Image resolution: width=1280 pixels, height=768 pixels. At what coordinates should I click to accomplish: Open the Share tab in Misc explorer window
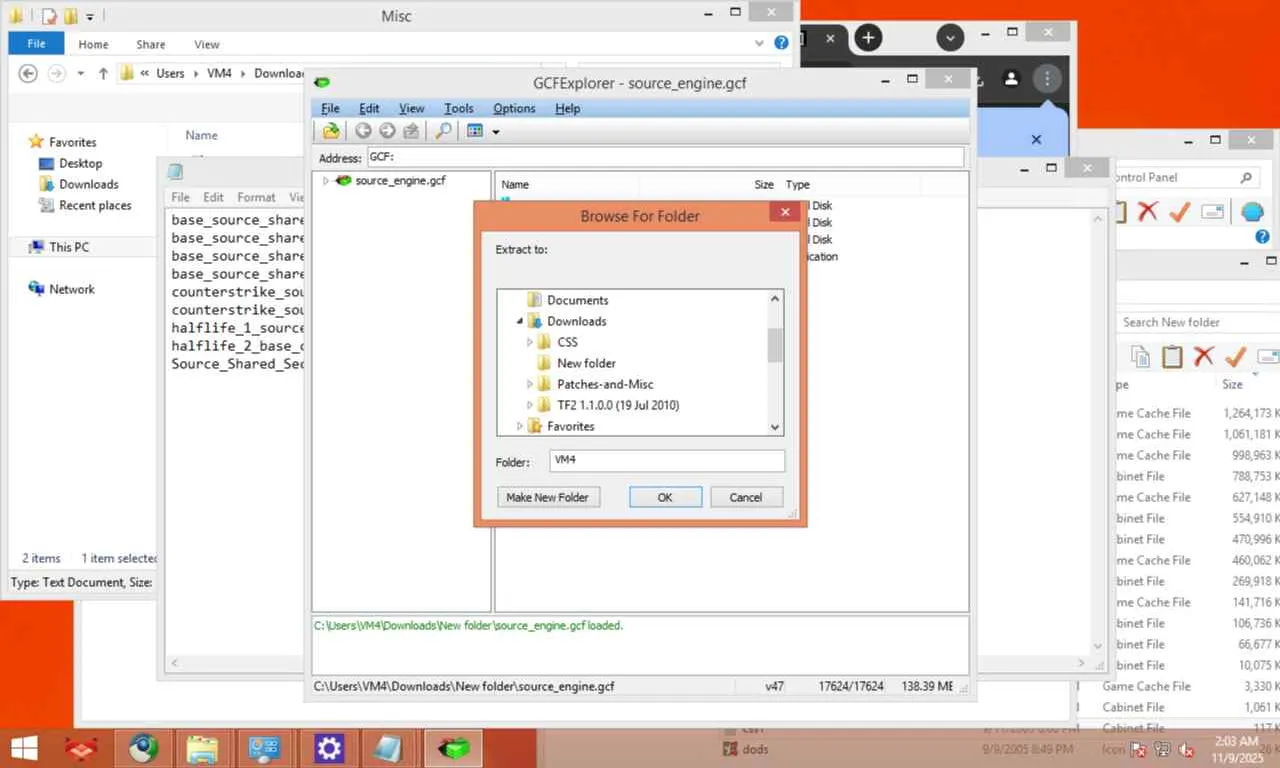pyautogui.click(x=151, y=44)
